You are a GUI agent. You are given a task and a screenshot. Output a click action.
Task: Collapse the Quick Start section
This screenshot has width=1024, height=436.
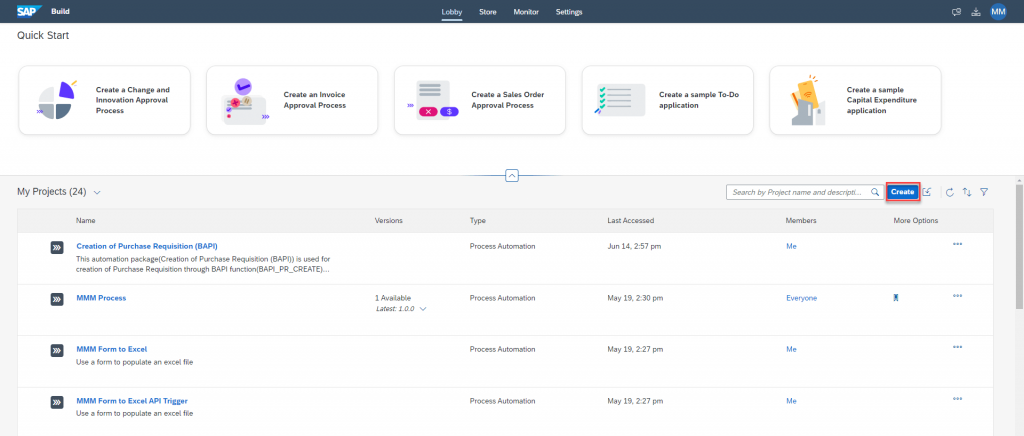(x=512, y=176)
